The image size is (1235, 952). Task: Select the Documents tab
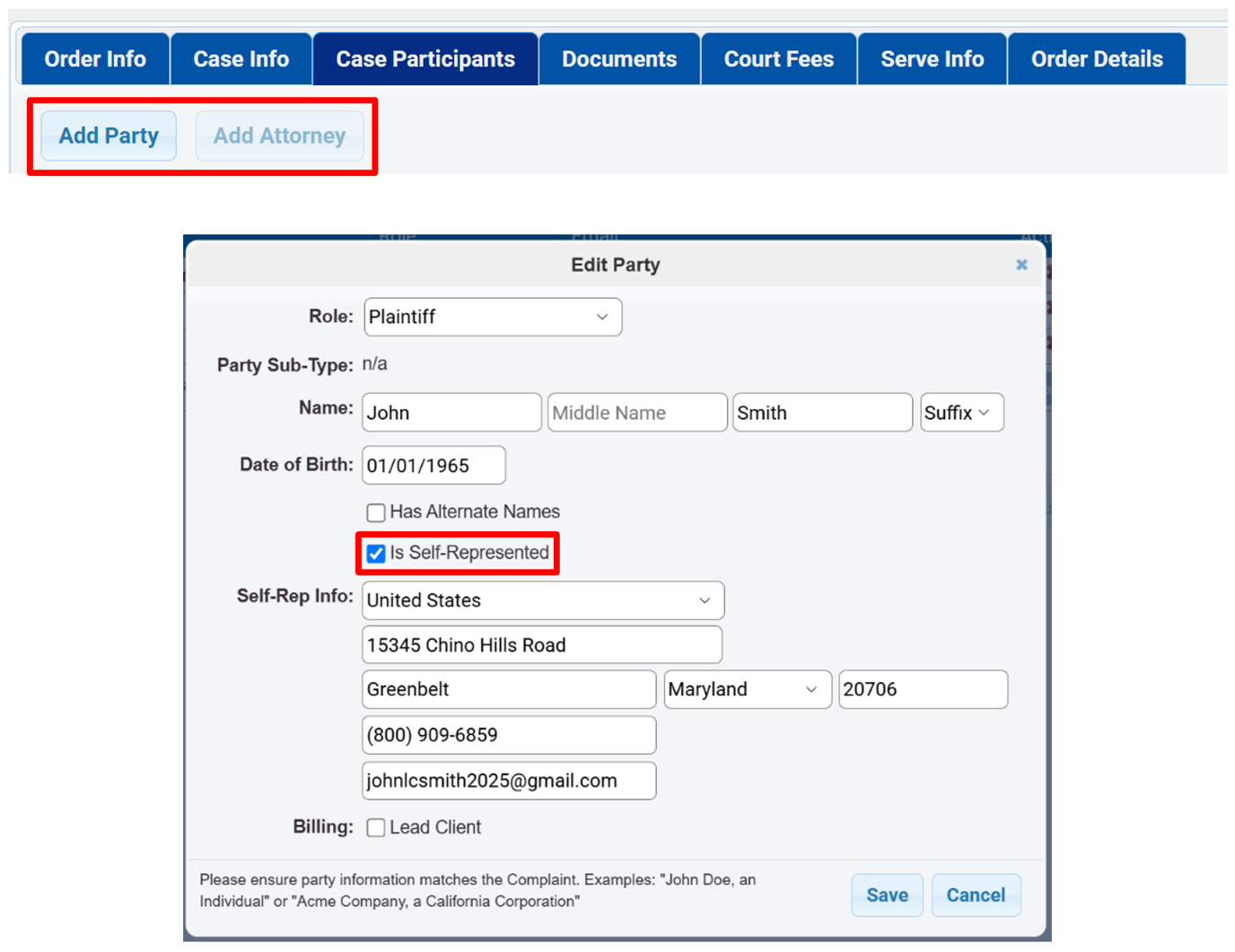point(619,58)
